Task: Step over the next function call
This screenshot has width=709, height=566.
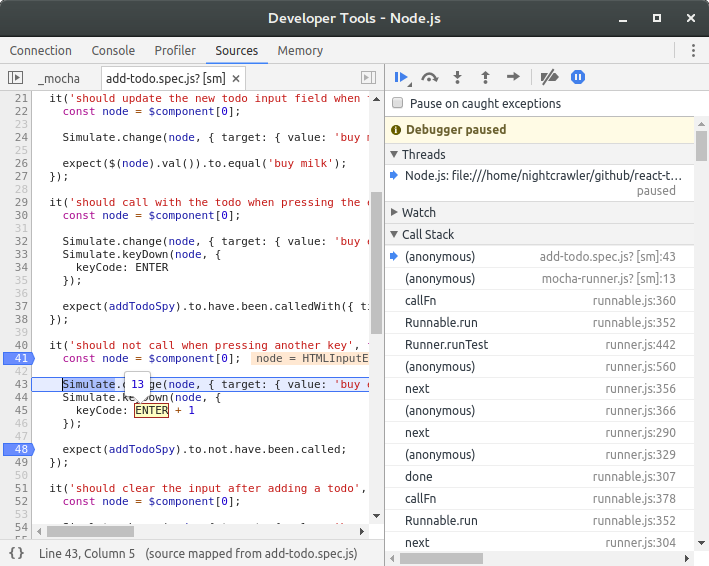Action: click(x=430, y=78)
